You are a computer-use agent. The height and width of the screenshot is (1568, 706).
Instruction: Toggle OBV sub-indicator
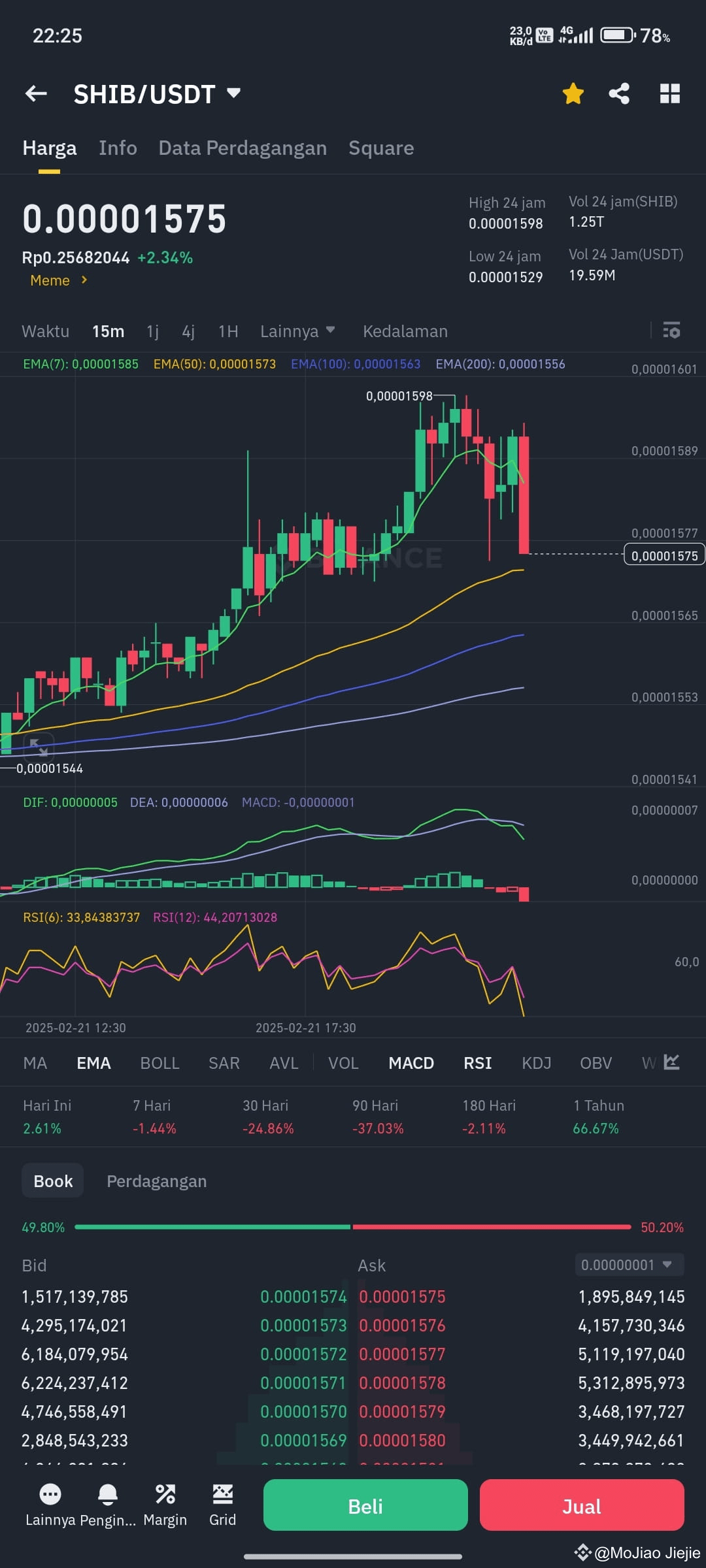point(596,1063)
